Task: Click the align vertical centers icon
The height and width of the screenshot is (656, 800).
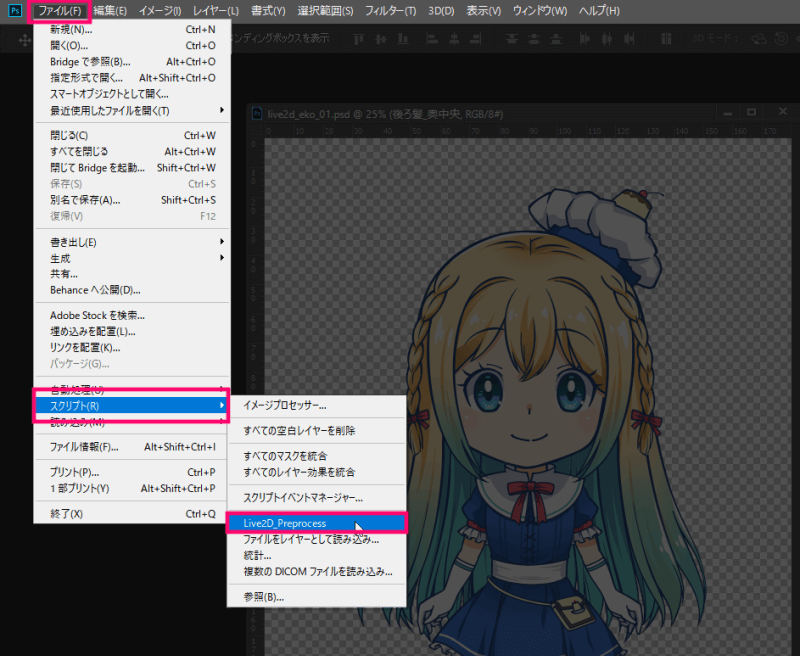Action: (381, 39)
